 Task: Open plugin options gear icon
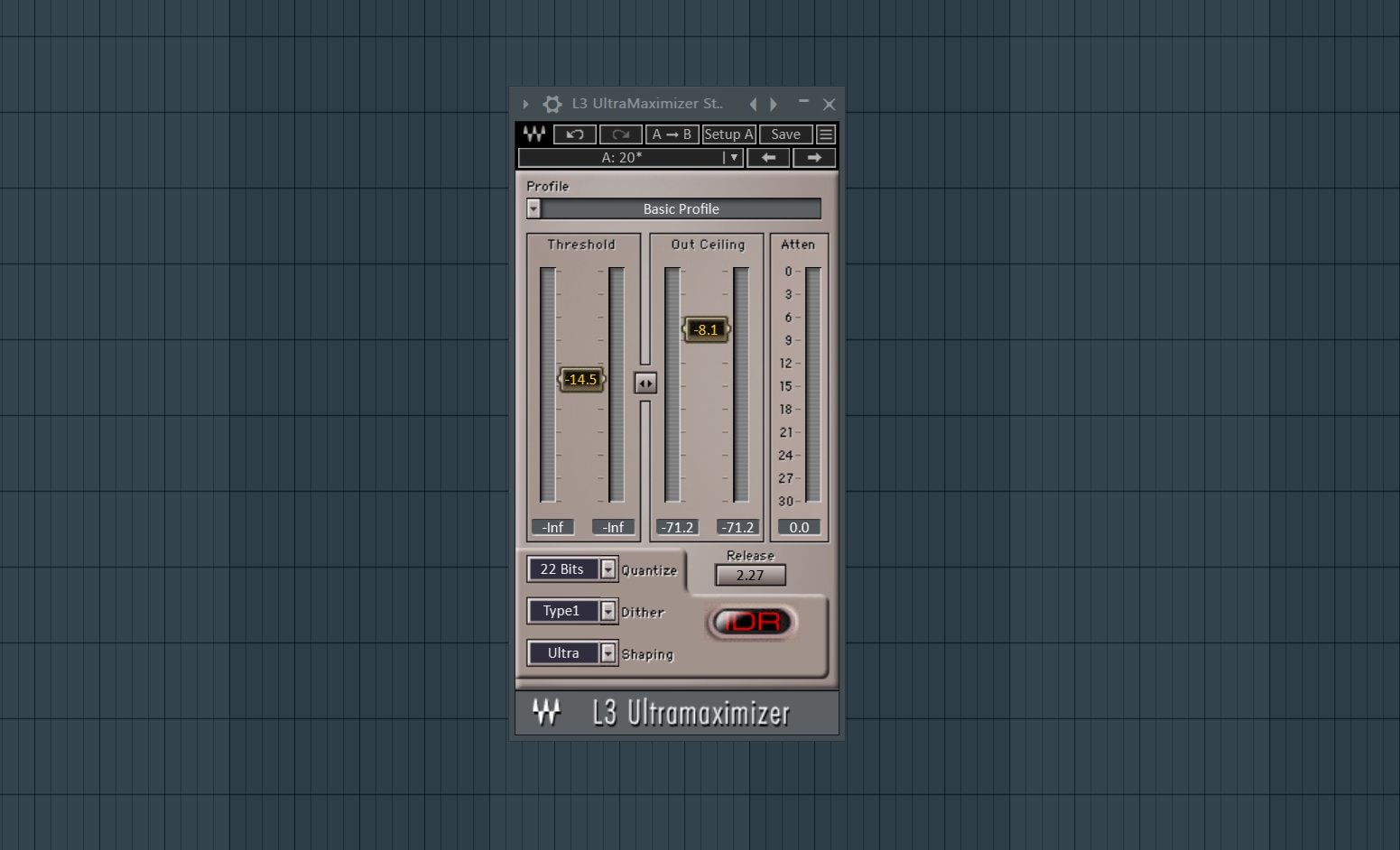552,104
